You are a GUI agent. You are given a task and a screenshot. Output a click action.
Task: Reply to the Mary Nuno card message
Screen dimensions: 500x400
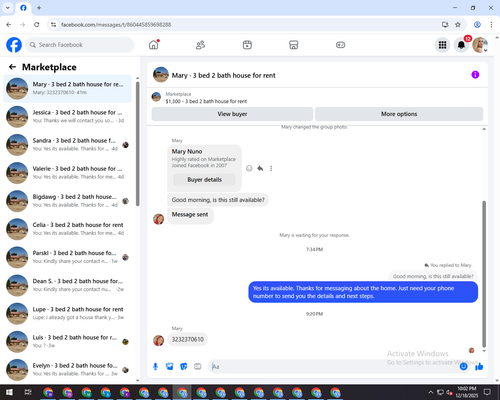[260, 168]
